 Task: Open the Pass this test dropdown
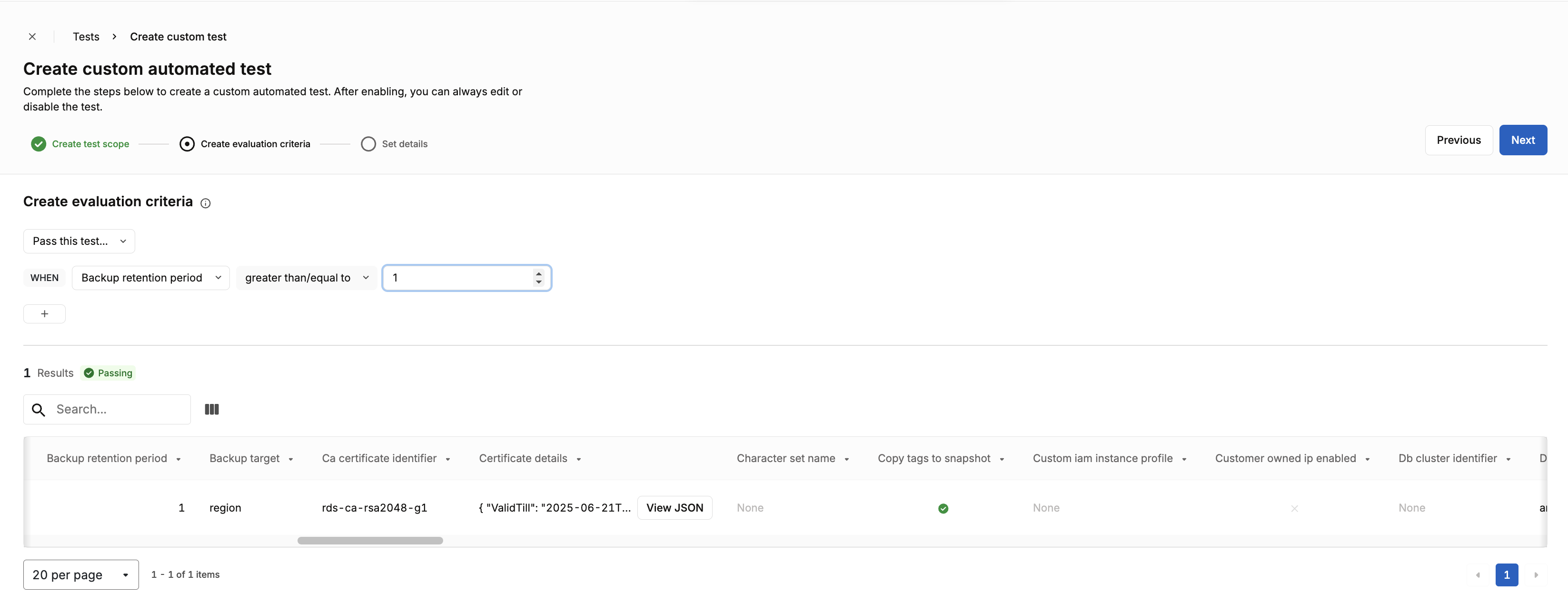pos(79,241)
